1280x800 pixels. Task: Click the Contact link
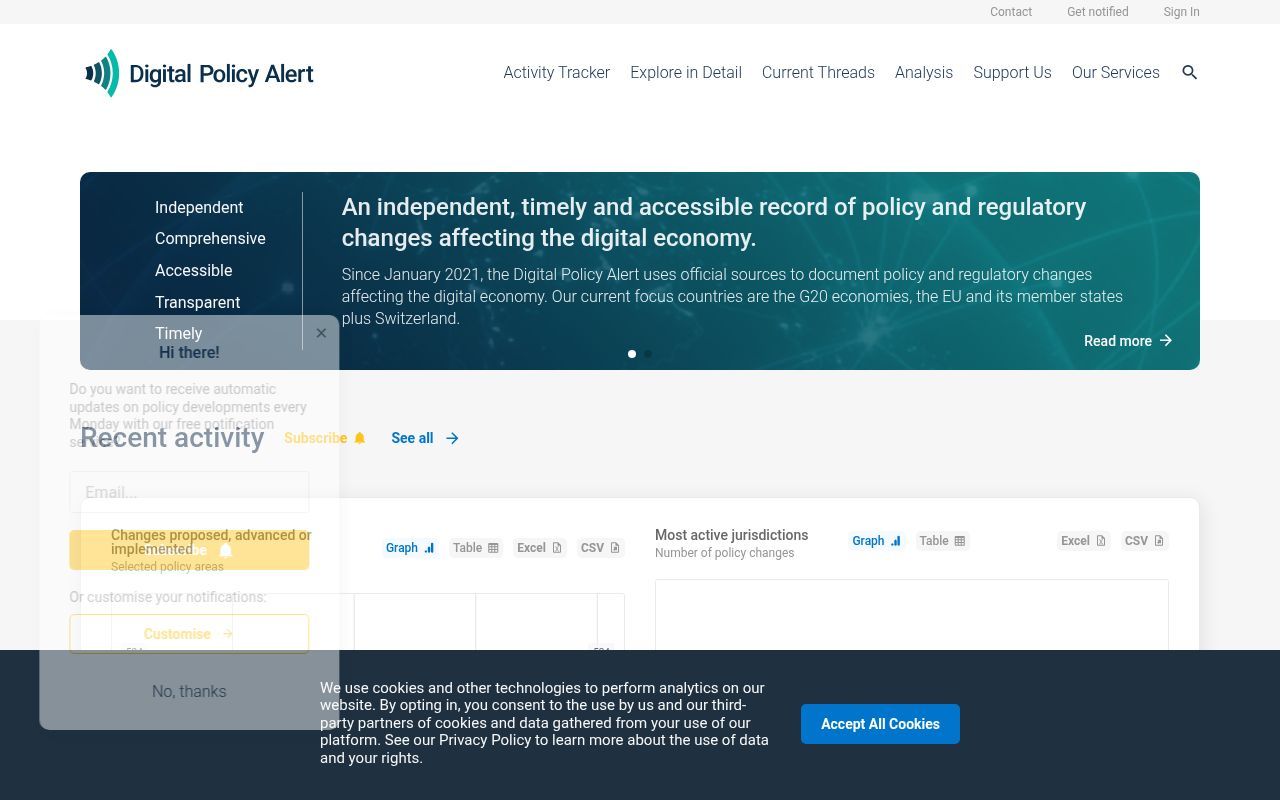[x=1011, y=12]
